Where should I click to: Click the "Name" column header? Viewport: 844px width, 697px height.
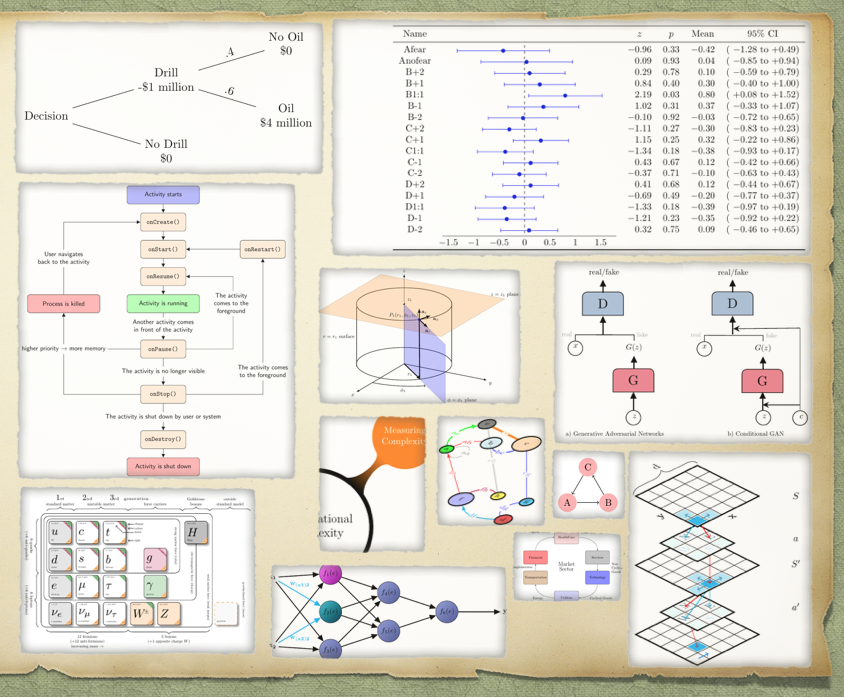click(415, 34)
